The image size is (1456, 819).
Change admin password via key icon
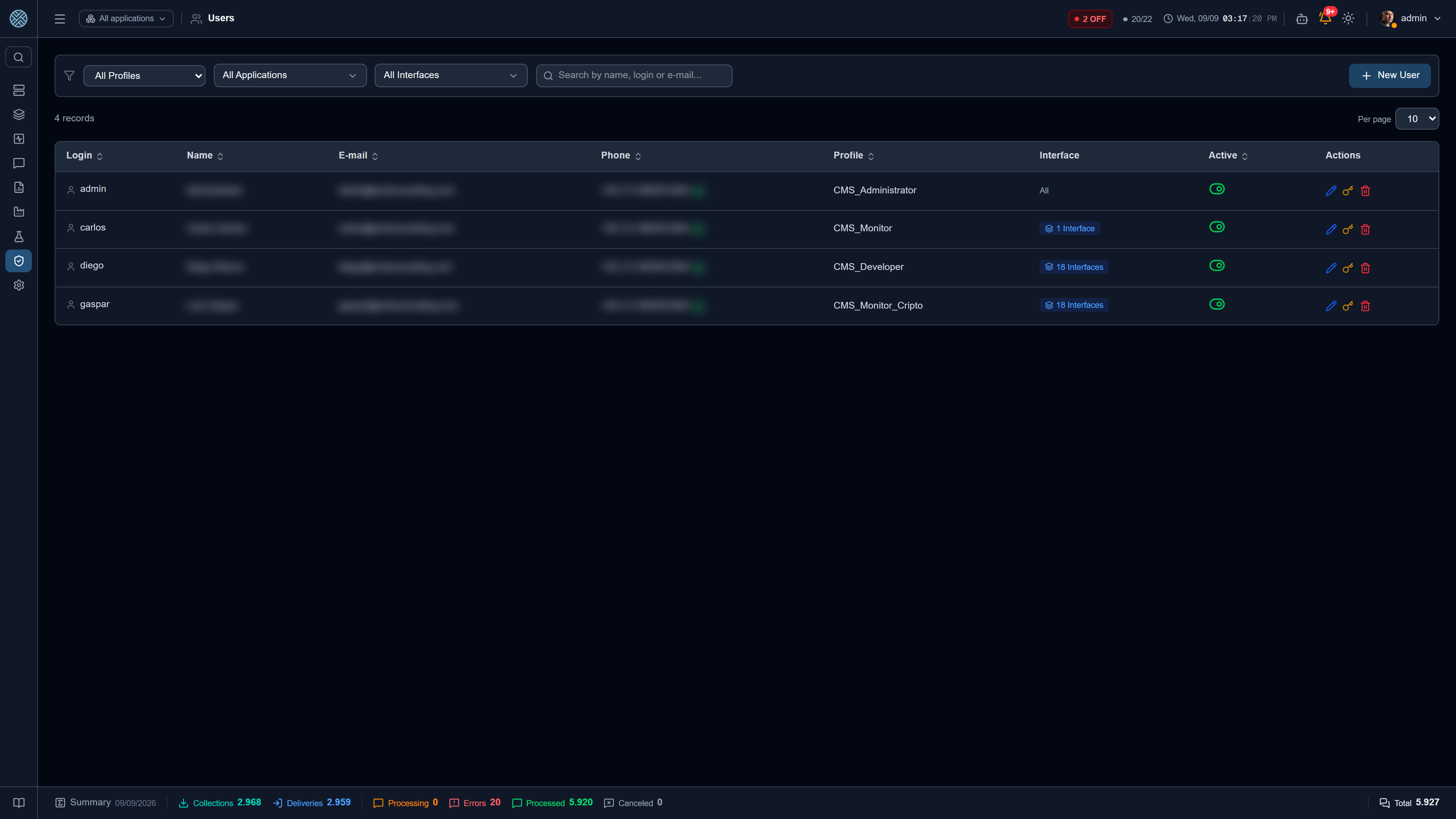pyautogui.click(x=1348, y=190)
